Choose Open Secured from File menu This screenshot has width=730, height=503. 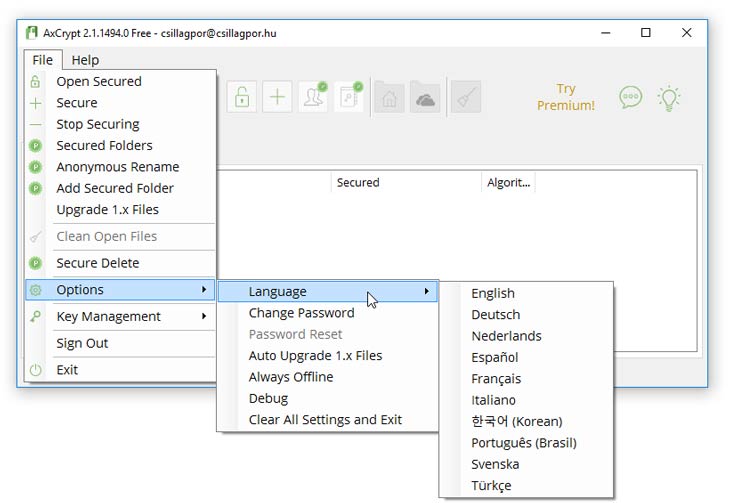120,82
